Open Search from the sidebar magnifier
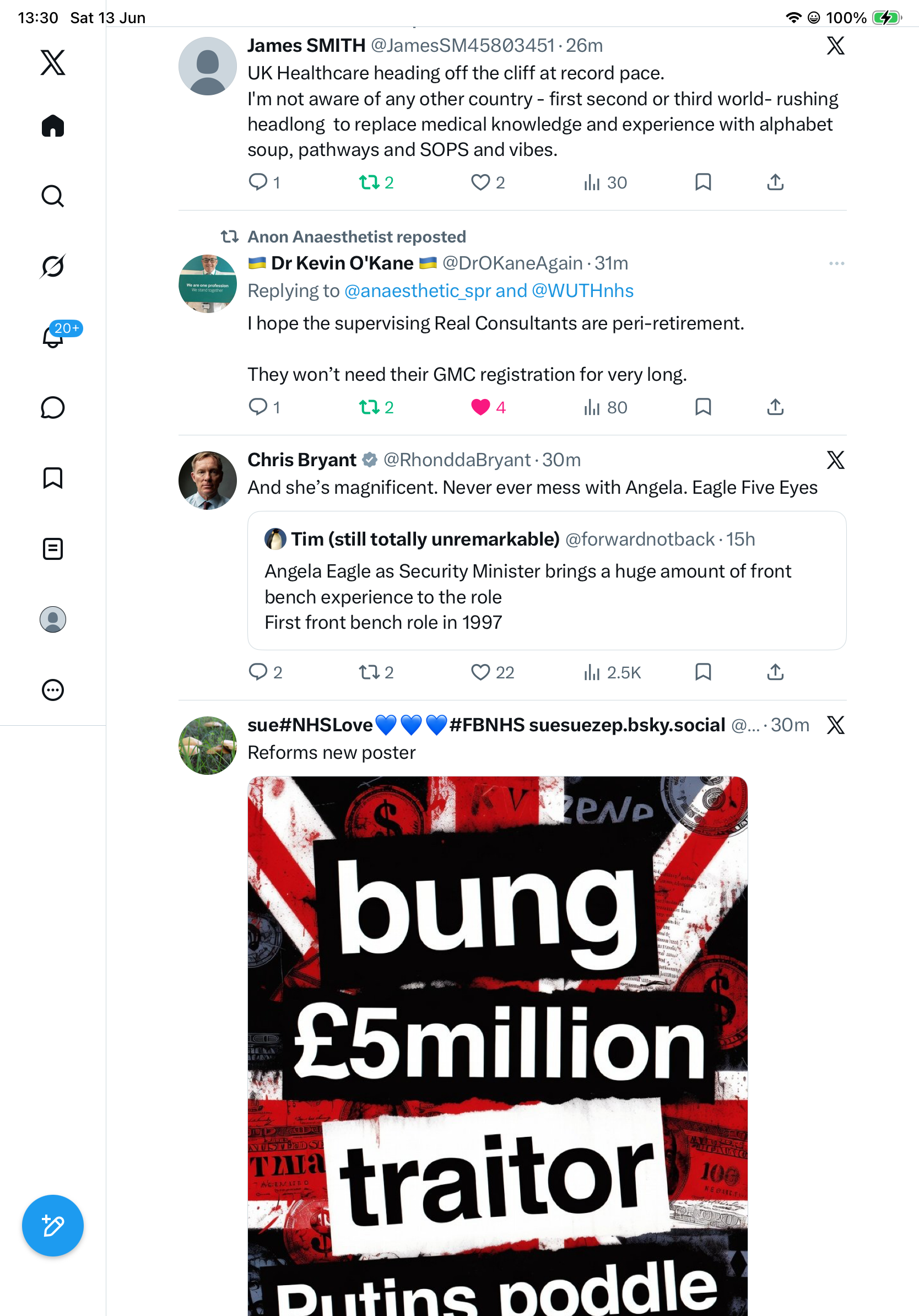This screenshot has height=1316, width=919. click(53, 196)
